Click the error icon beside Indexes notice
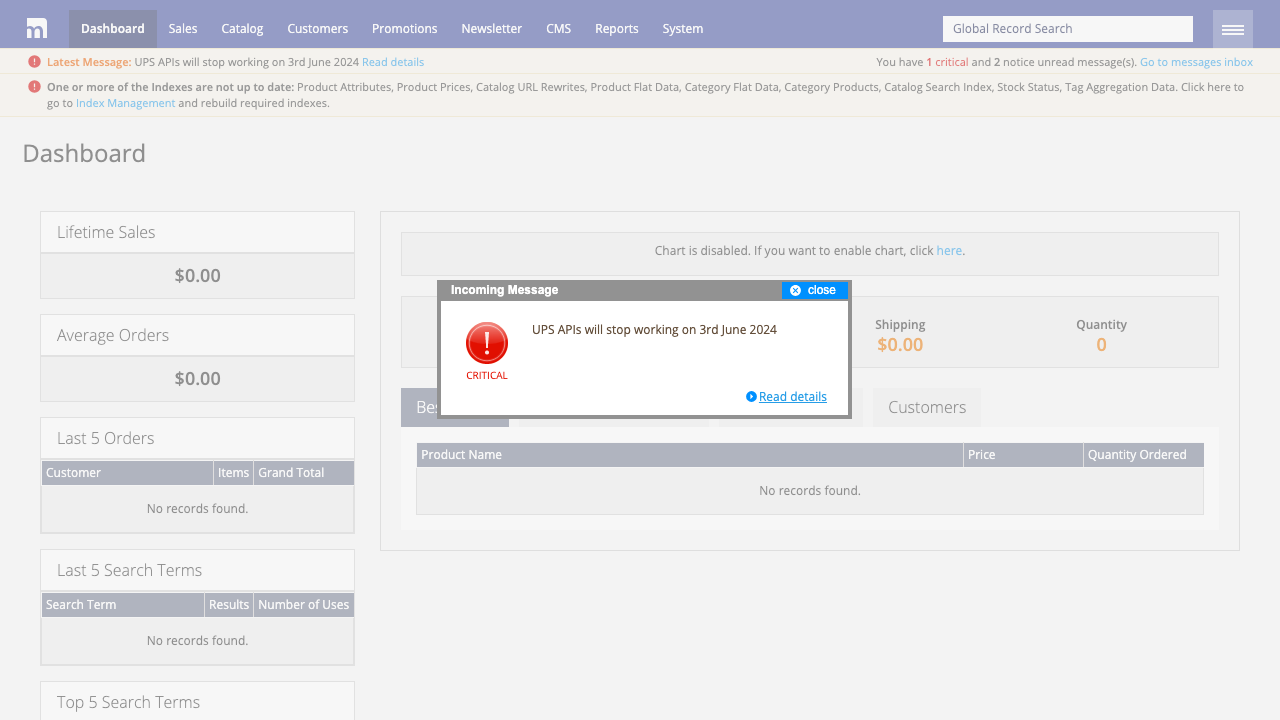The width and height of the screenshot is (1280, 720). (x=35, y=87)
